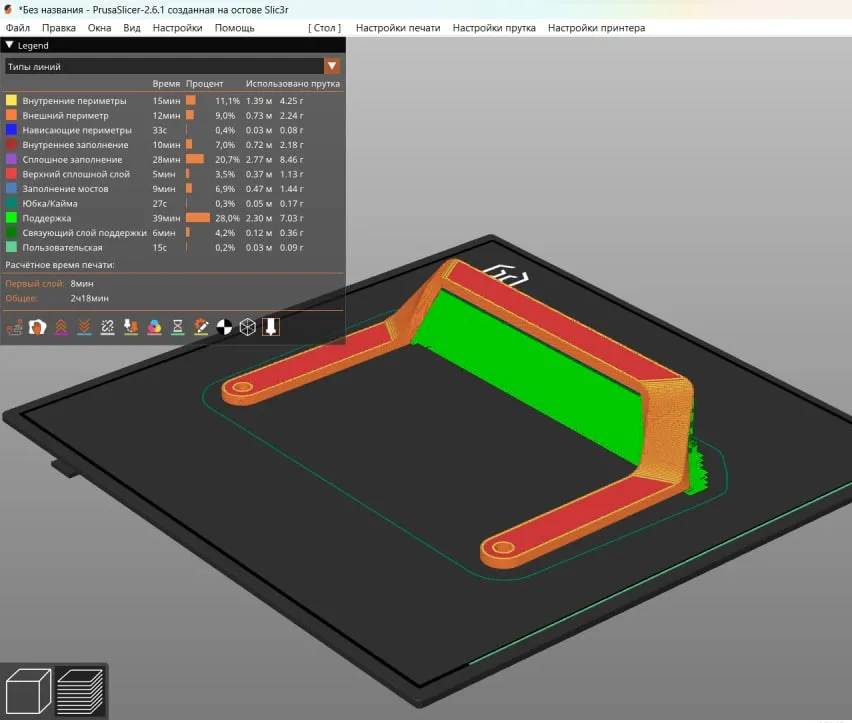Toggle Внешний периметр visibility row
Screen dimensions: 852x723
point(172,115)
